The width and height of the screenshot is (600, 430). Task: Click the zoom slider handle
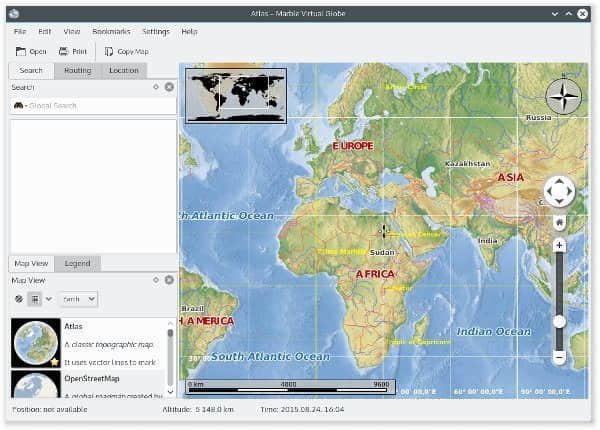coord(559,321)
